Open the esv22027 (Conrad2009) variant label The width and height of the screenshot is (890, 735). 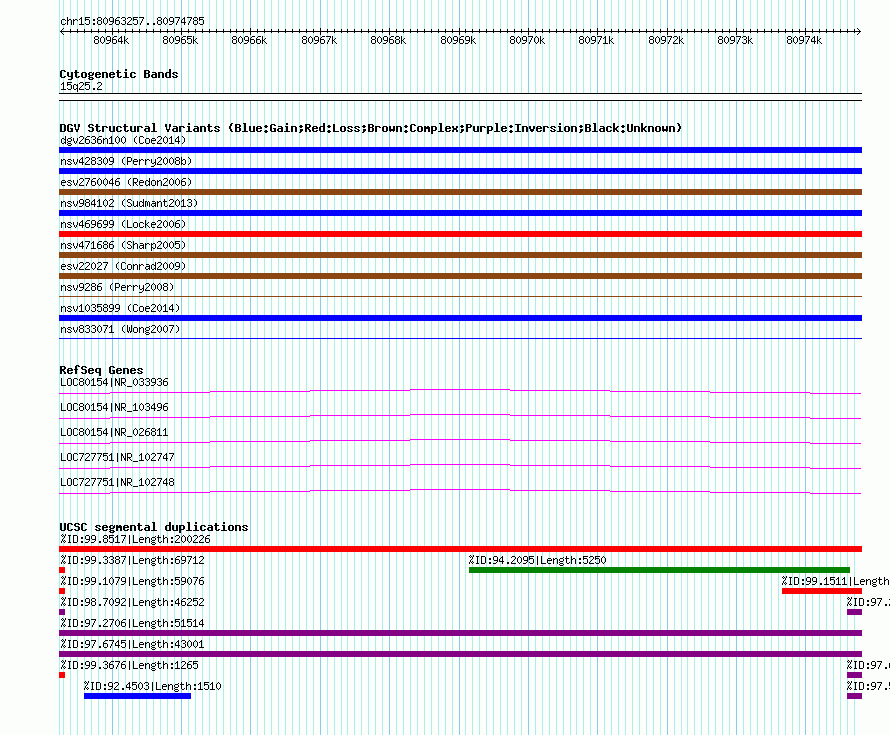coord(123,266)
